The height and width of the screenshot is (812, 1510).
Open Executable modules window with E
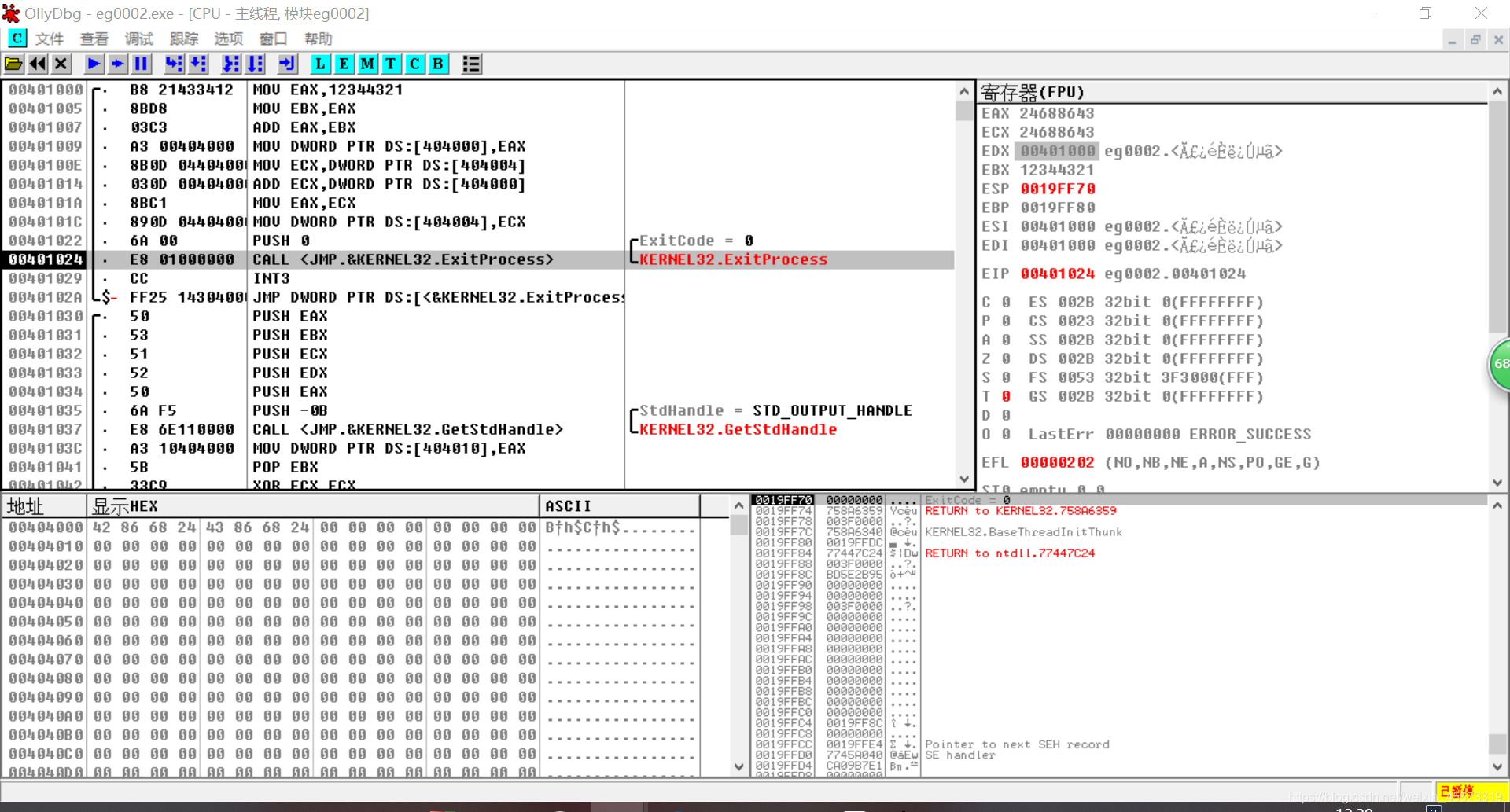pos(344,64)
